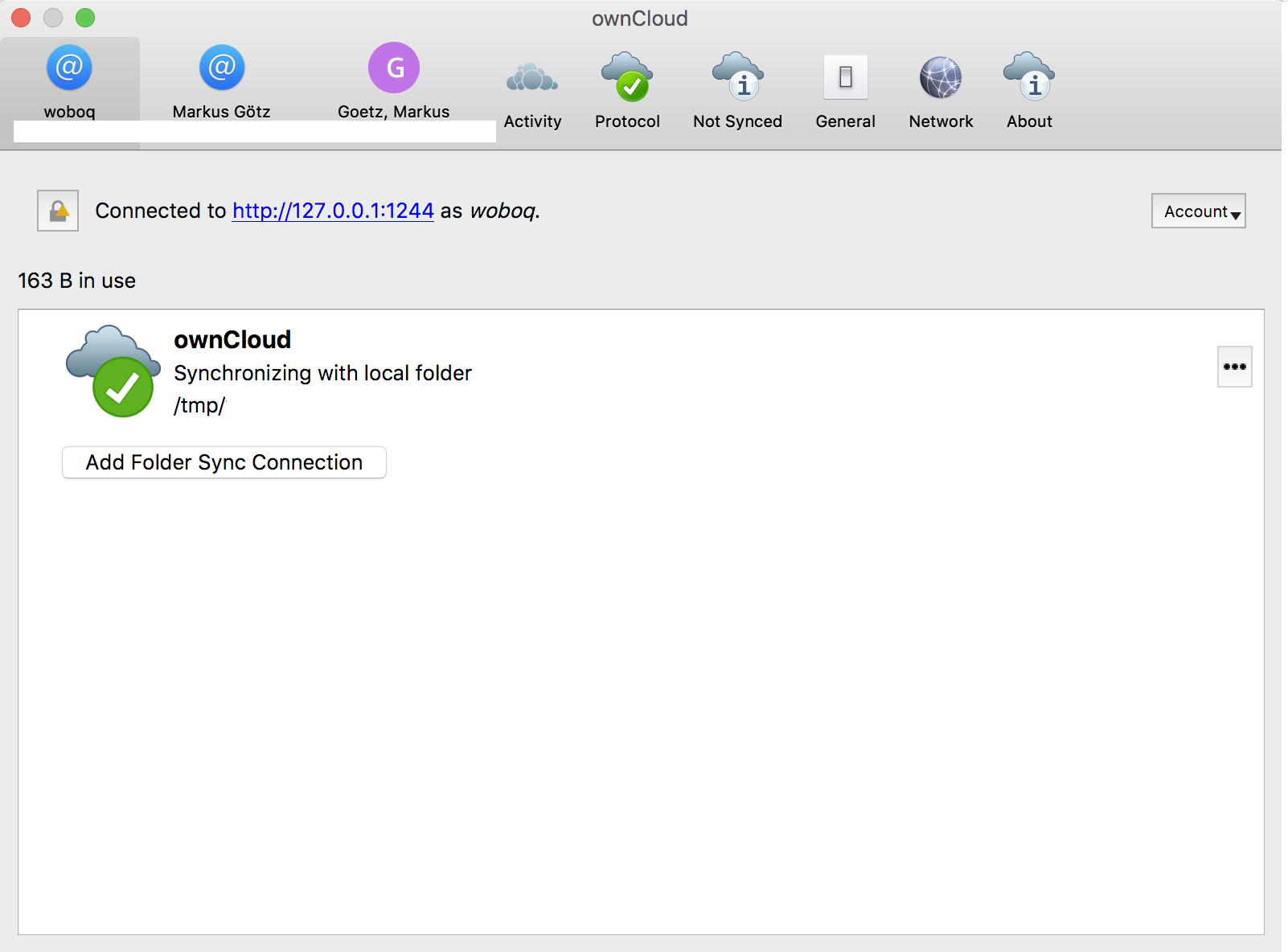Select the ownCloud sync folder cloud icon
Screen dimensions: 1288x952
[x=113, y=371]
